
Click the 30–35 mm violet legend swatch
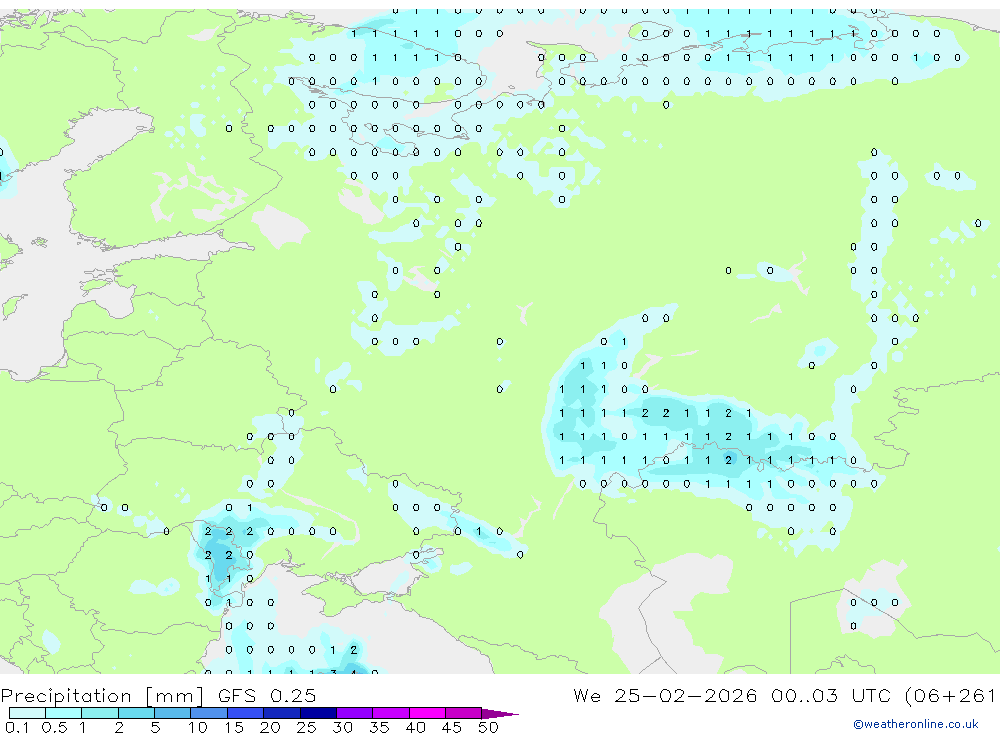pyautogui.click(x=355, y=713)
